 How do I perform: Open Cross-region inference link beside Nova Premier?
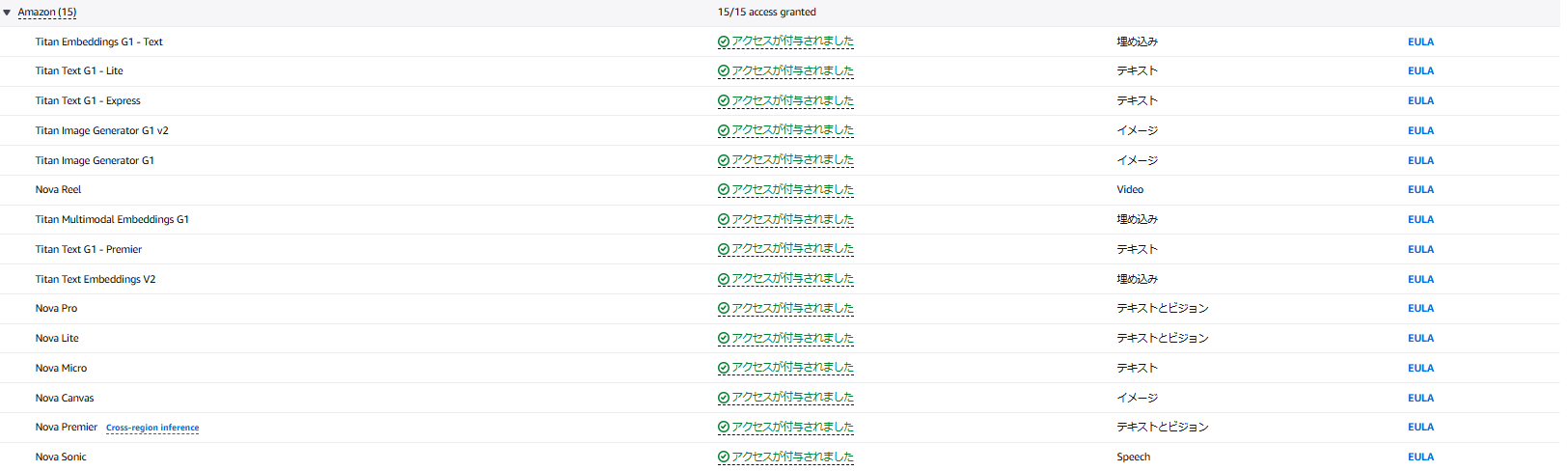(x=152, y=428)
